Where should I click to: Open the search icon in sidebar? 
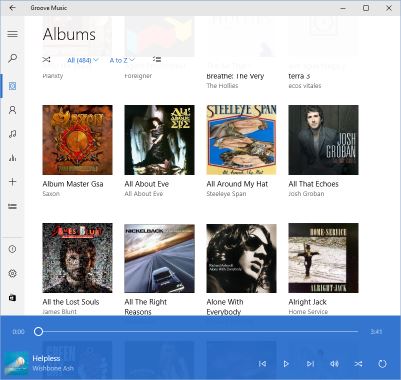(13, 58)
